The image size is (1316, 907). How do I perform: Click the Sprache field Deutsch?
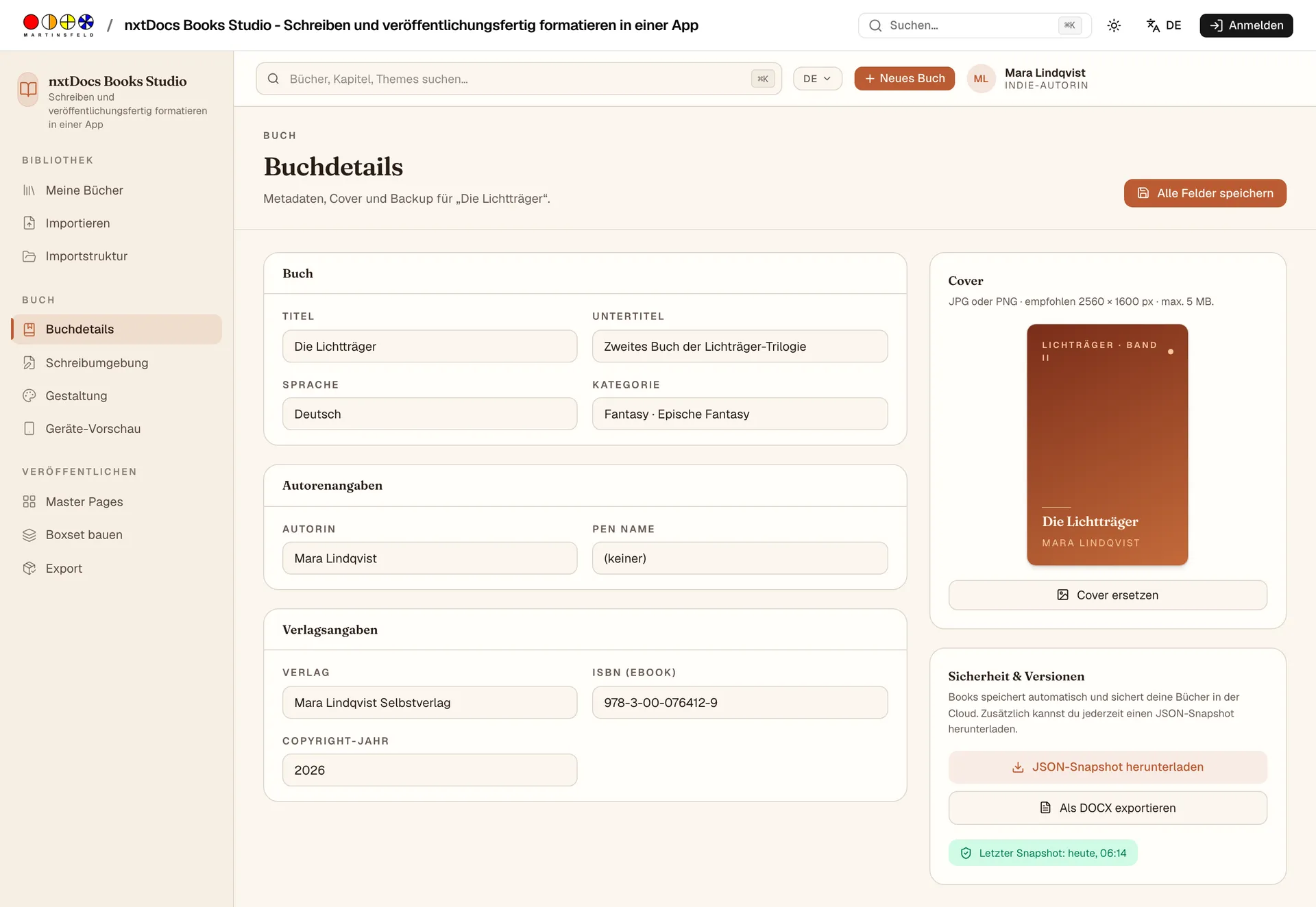click(430, 414)
